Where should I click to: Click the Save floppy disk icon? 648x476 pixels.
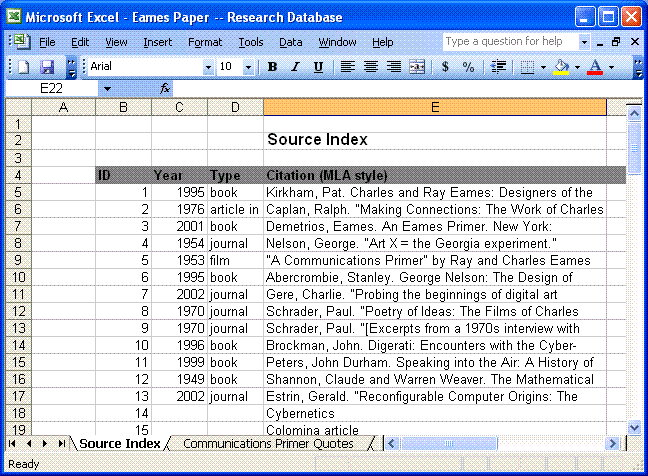[x=47, y=67]
